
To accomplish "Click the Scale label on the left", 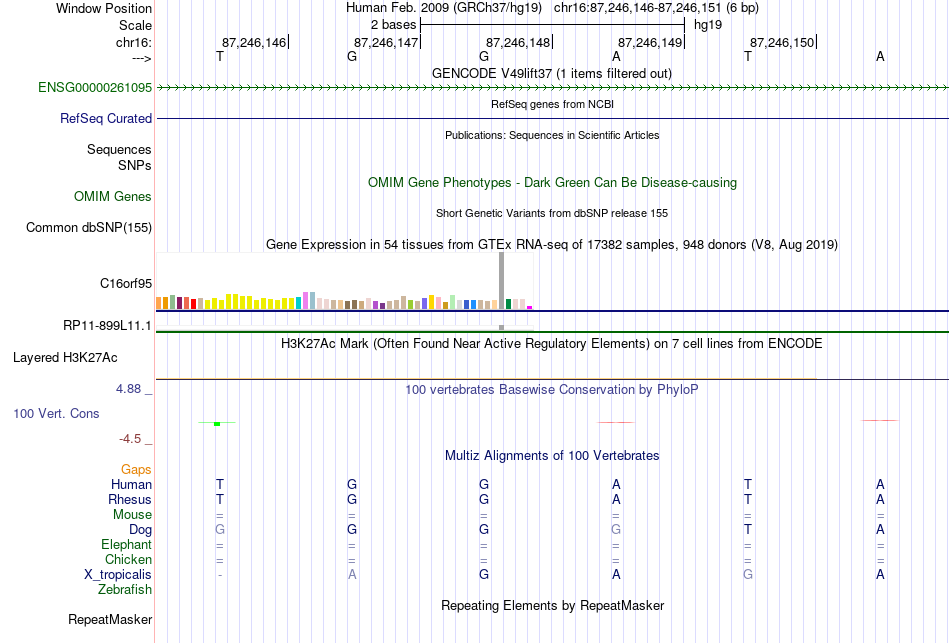I will [x=136, y=26].
